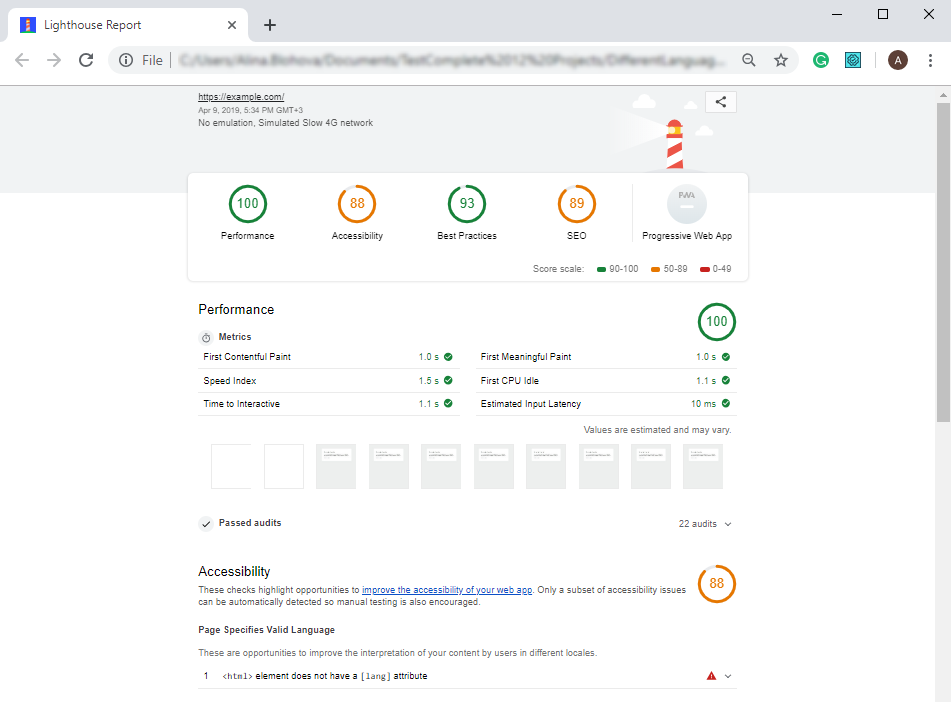
Task: Expand the Passed audits section label
Action: coord(250,523)
